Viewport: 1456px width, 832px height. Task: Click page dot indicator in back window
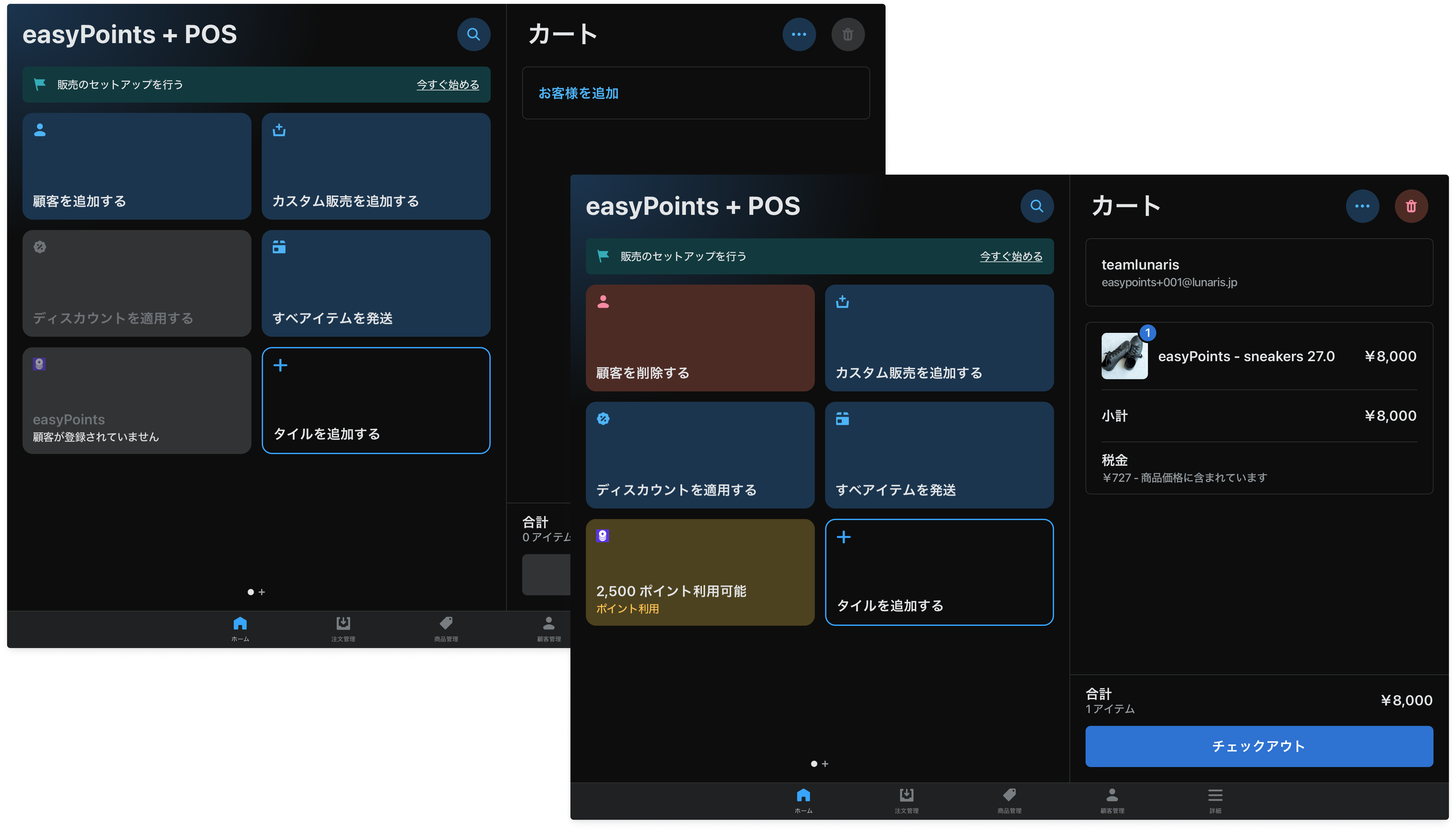click(250, 592)
